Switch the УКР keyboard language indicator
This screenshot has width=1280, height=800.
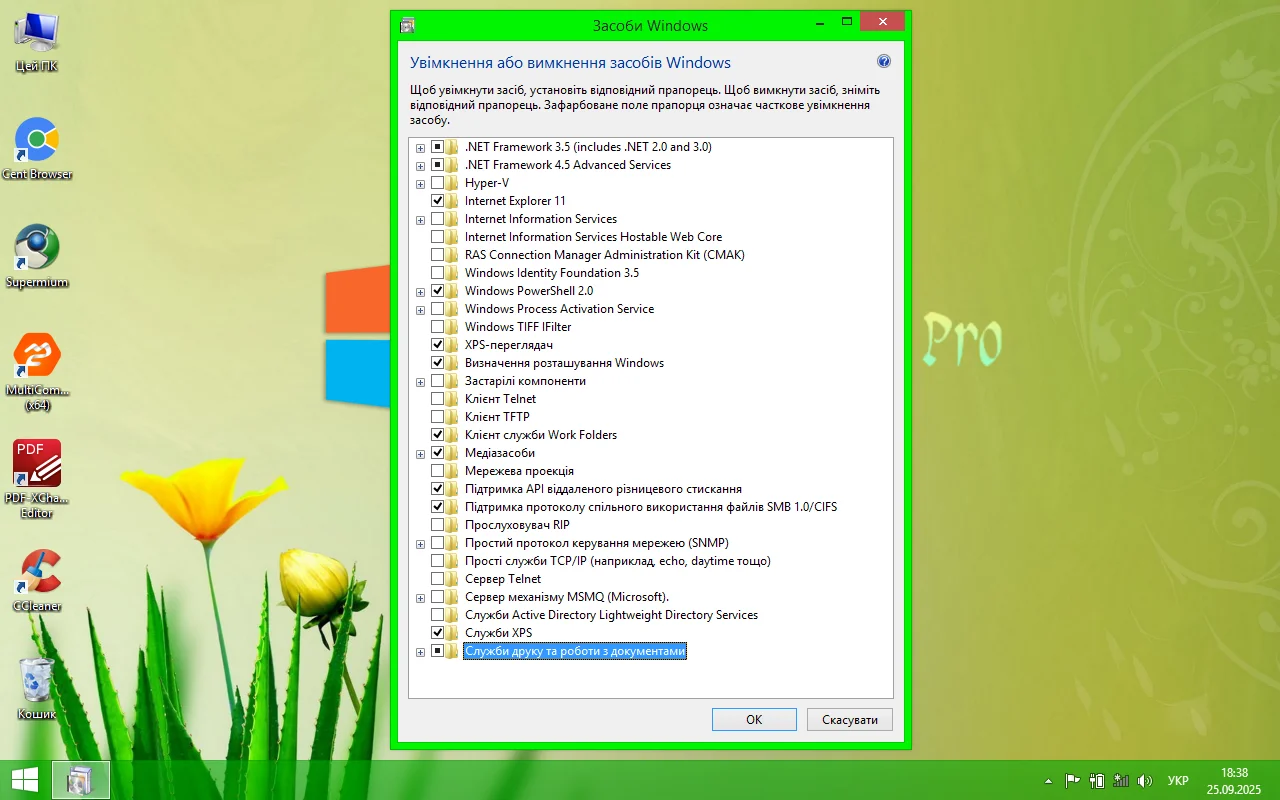click(1178, 780)
